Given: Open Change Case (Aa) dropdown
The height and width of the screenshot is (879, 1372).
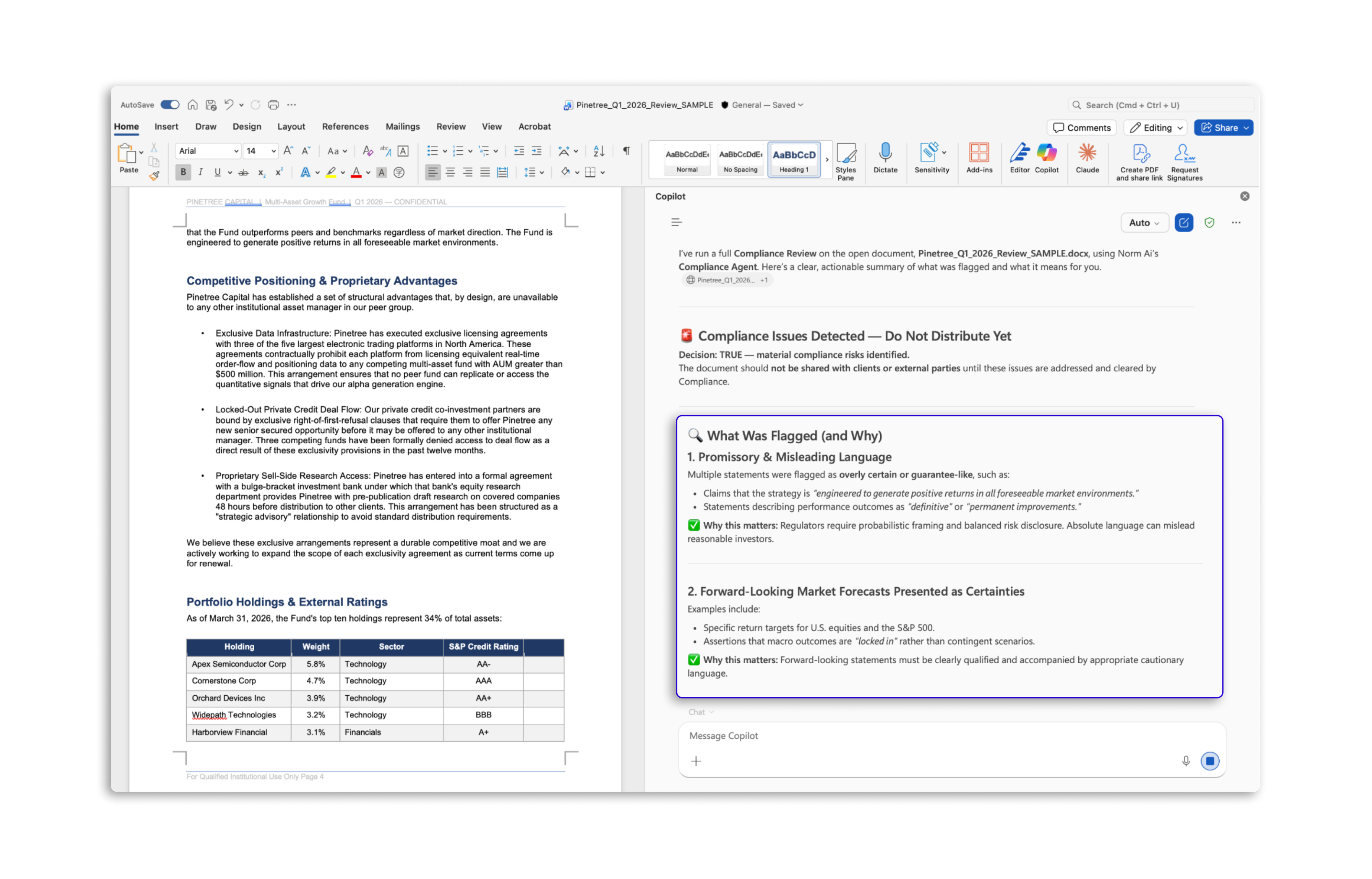Looking at the screenshot, I should (x=336, y=151).
